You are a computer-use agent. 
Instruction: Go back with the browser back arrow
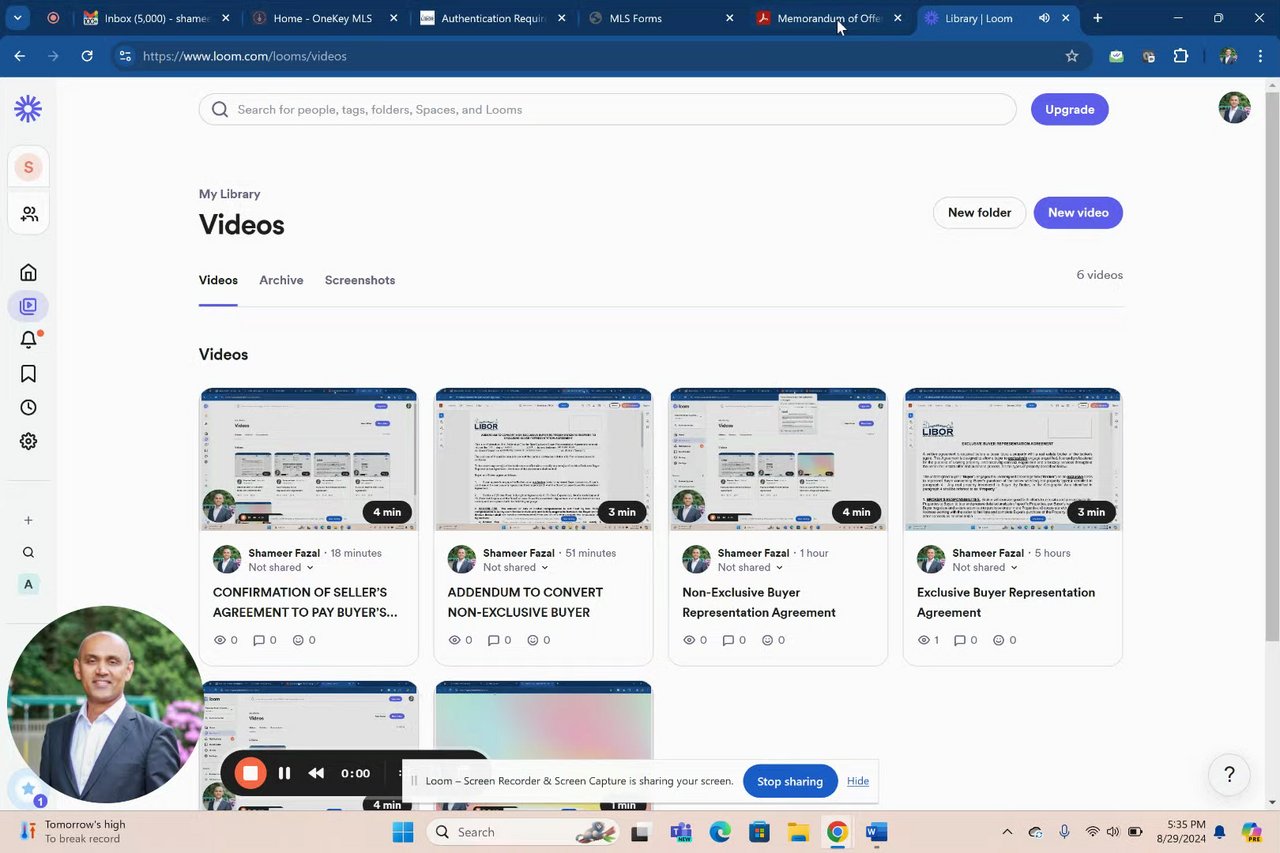pyautogui.click(x=20, y=56)
